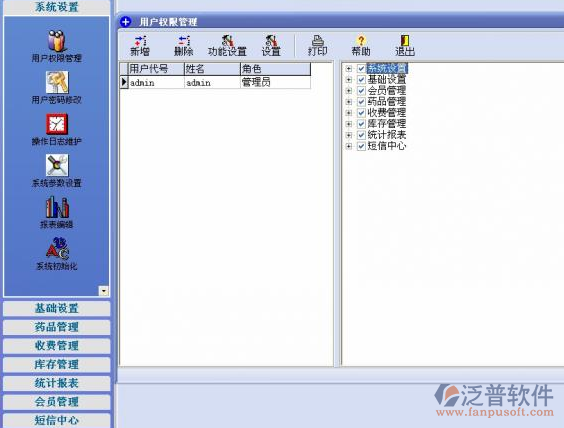The width and height of the screenshot is (564, 428).
Task: Switch to the 库存管理 sidebar section
Action: click(56, 364)
